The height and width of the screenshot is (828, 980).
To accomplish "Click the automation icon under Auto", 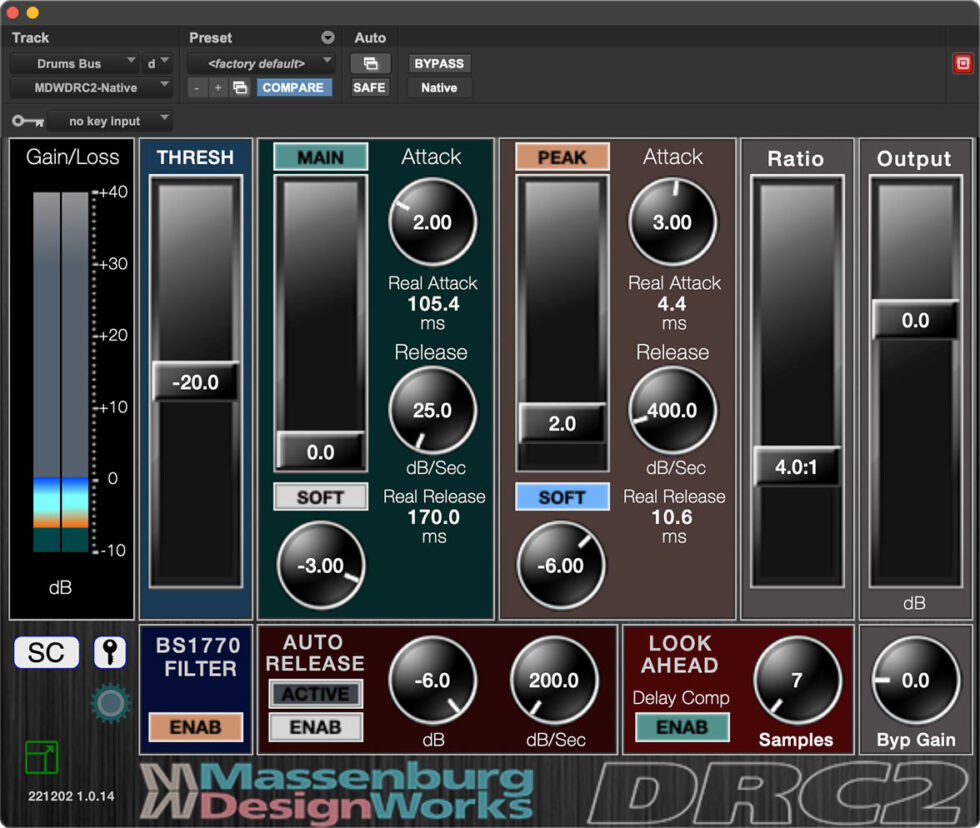I will pos(371,62).
